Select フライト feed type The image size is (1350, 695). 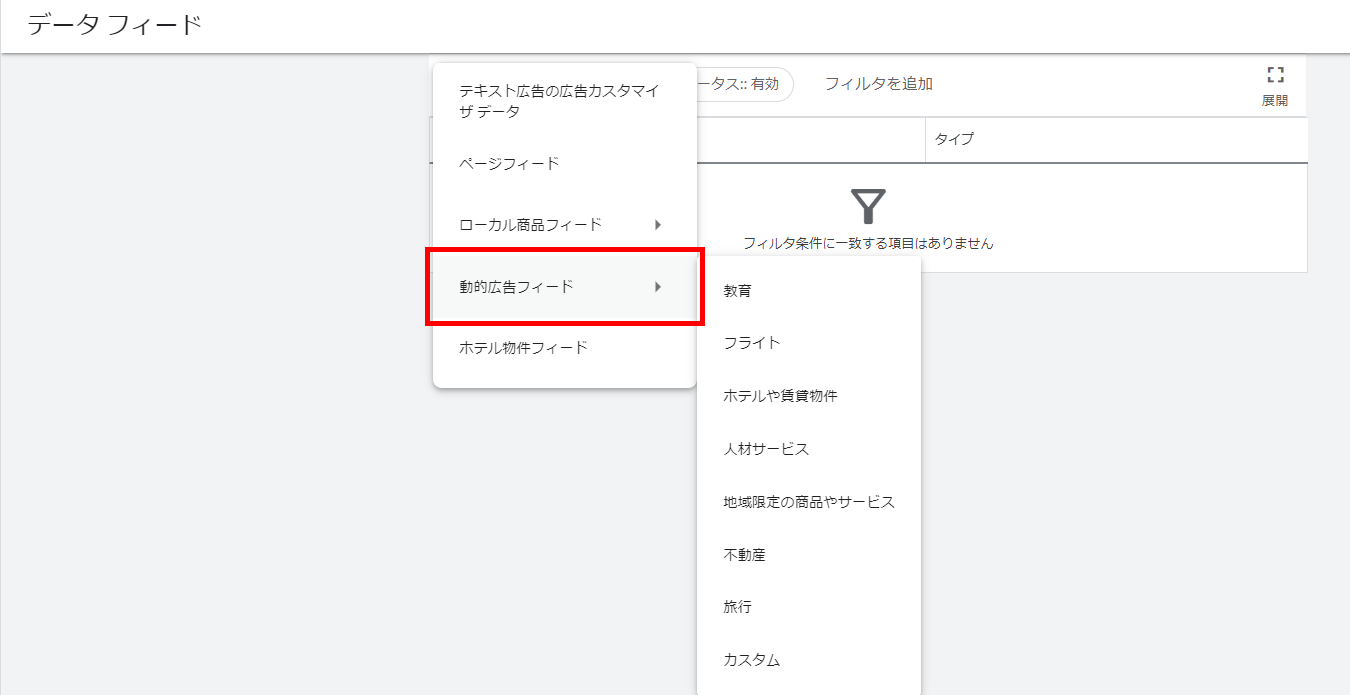[x=752, y=343]
